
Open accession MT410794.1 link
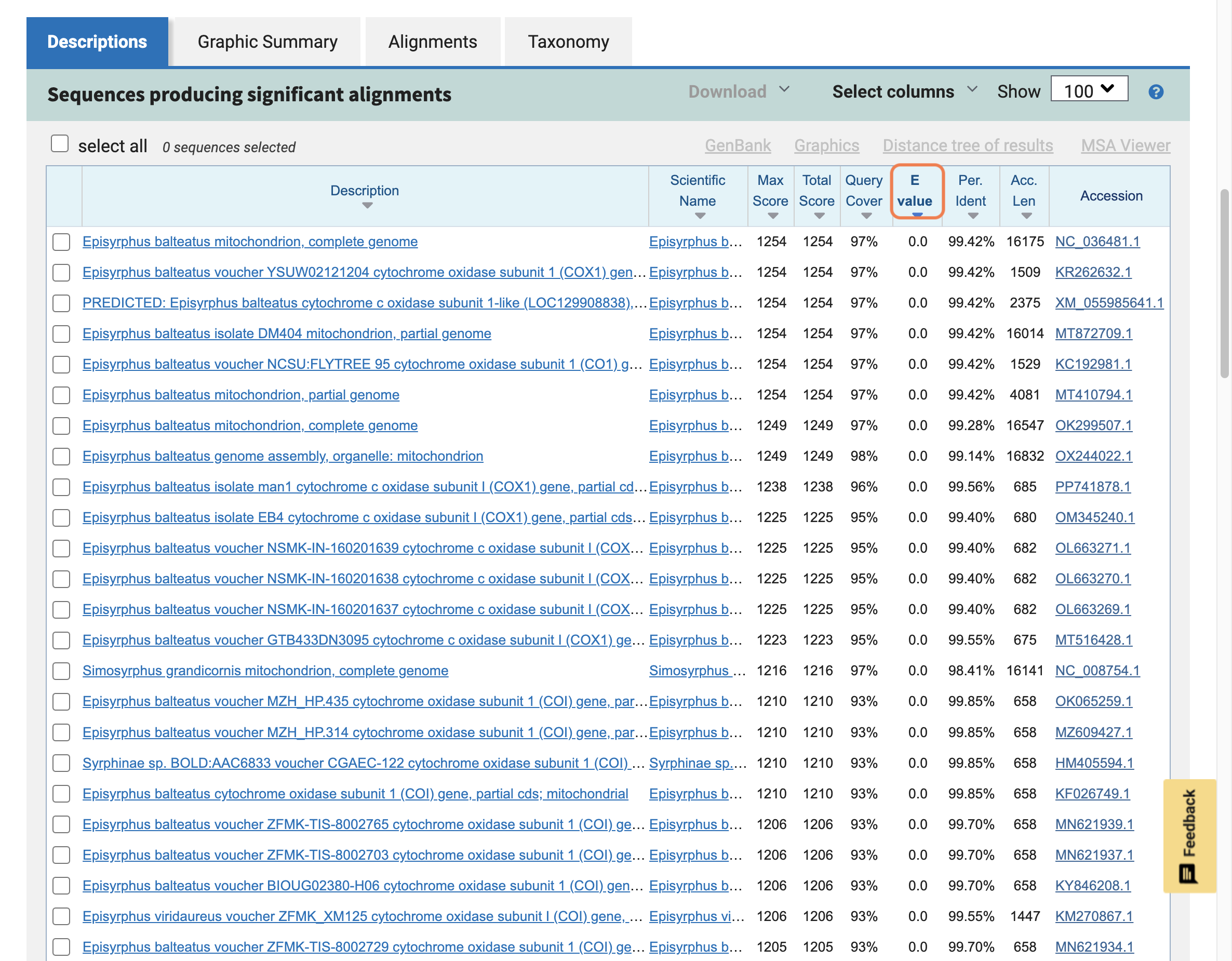(x=1093, y=395)
